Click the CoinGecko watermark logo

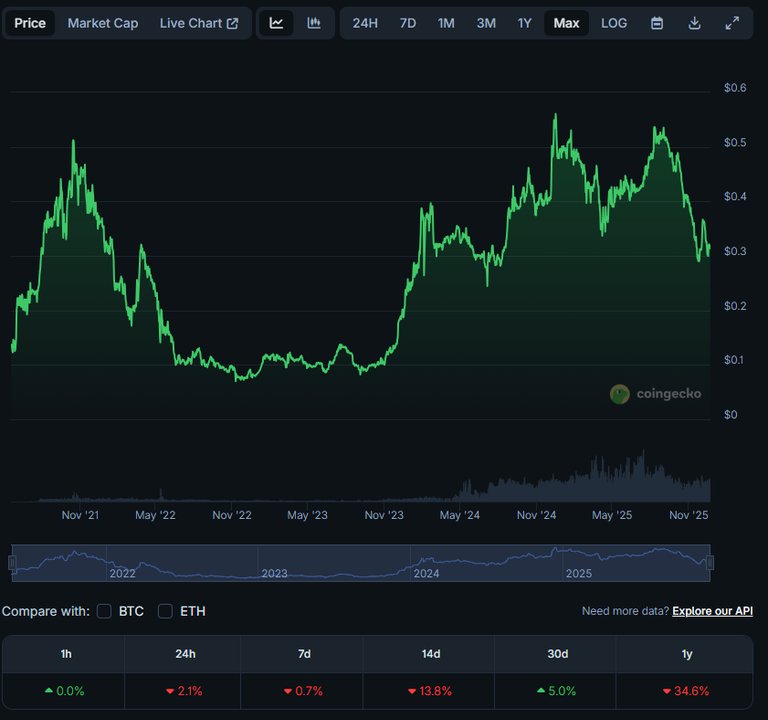(655, 394)
